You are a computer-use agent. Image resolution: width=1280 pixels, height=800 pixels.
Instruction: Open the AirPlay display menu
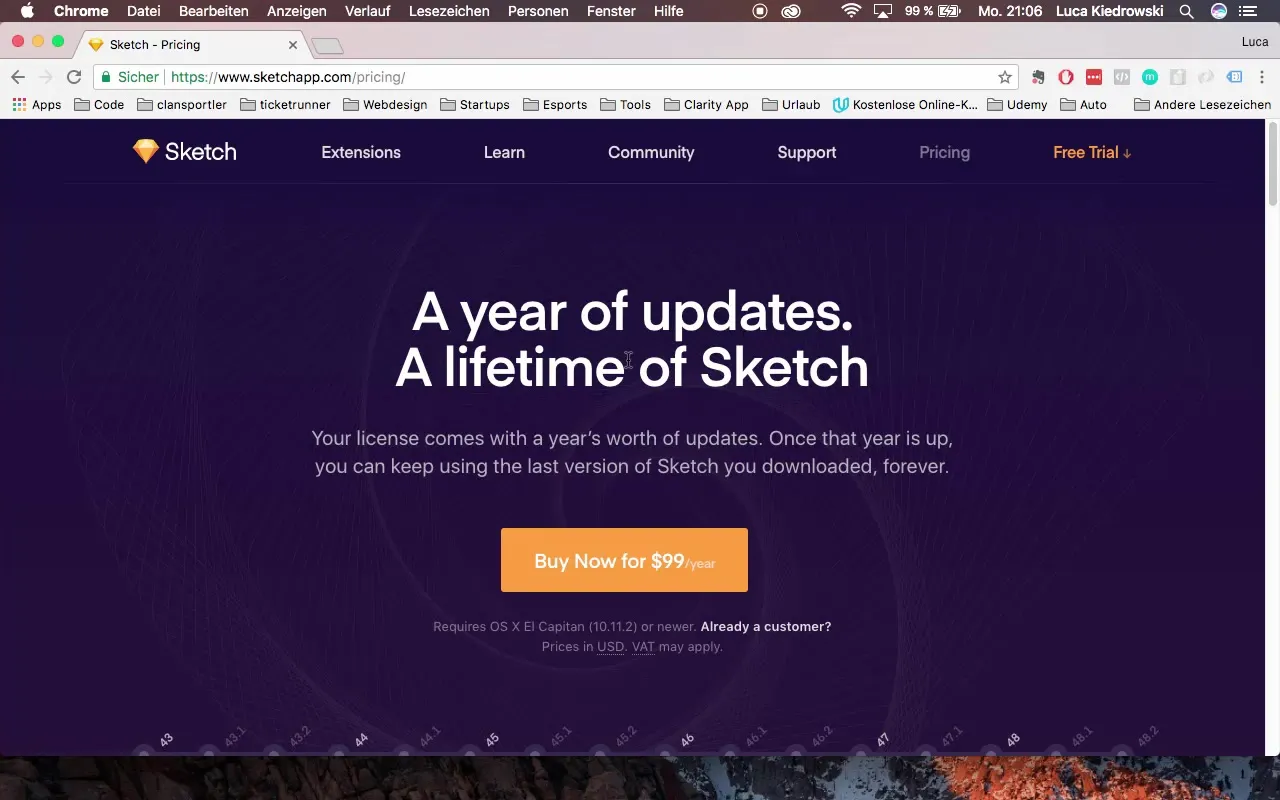click(883, 11)
